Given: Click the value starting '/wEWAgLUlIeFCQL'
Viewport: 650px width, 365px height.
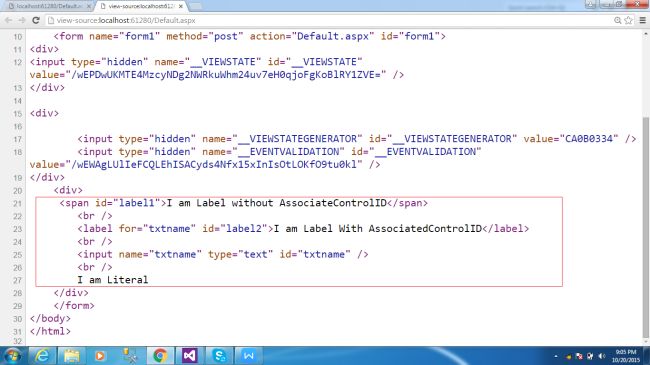Looking at the screenshot, I should pyautogui.click(x=214, y=165).
